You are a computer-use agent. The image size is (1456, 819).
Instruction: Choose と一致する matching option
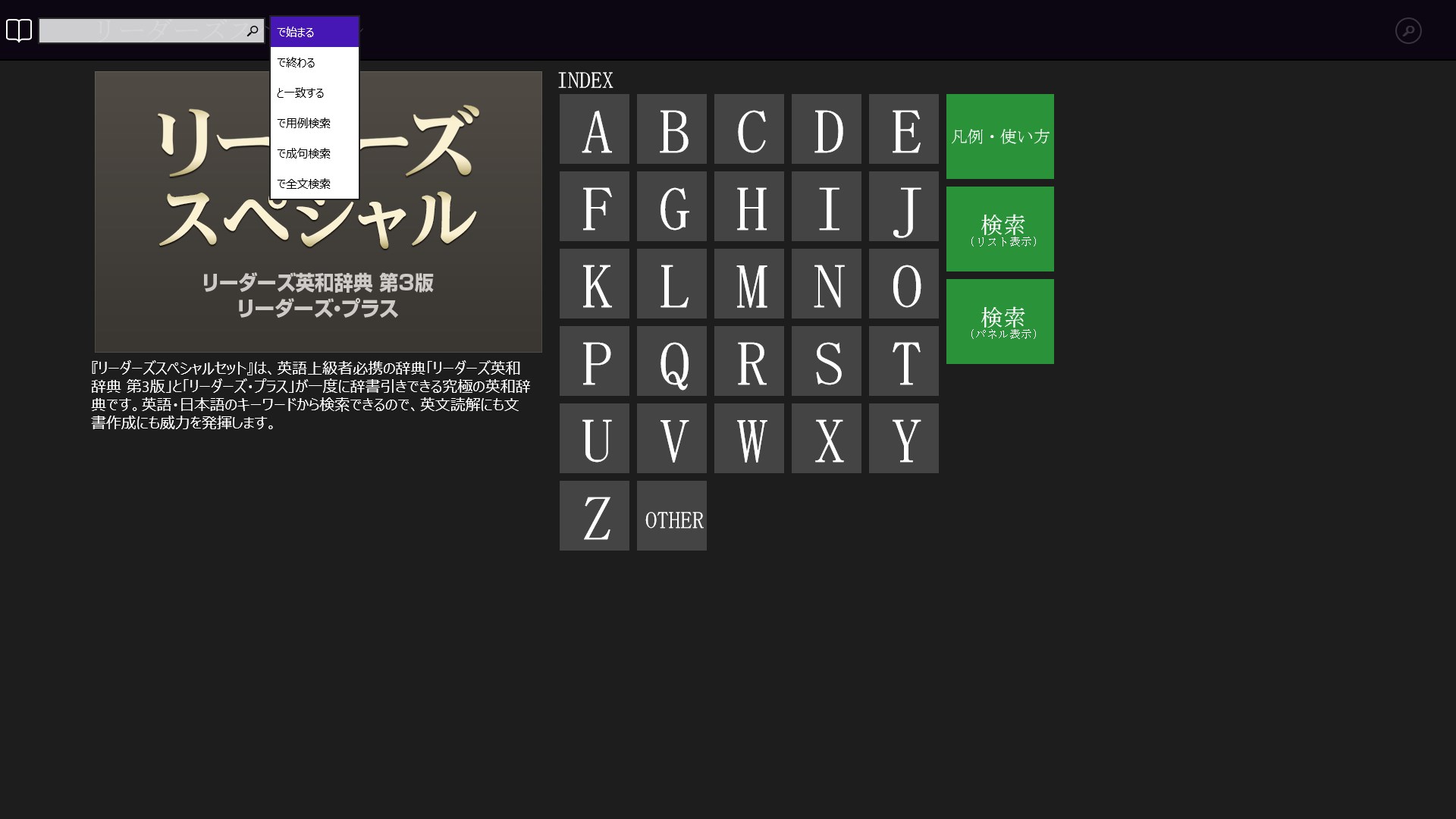pos(314,93)
